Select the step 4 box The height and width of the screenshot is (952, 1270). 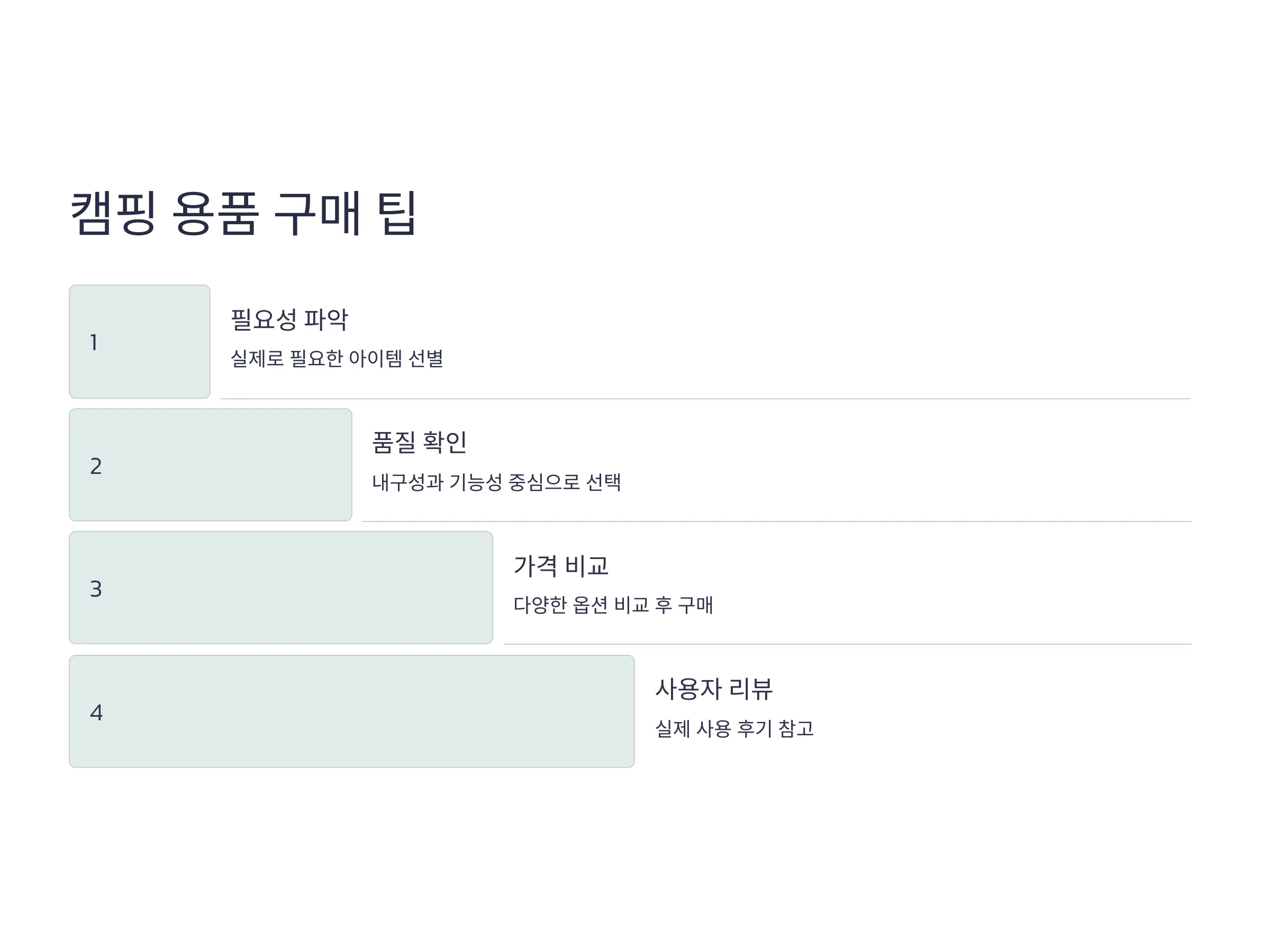tap(352, 711)
